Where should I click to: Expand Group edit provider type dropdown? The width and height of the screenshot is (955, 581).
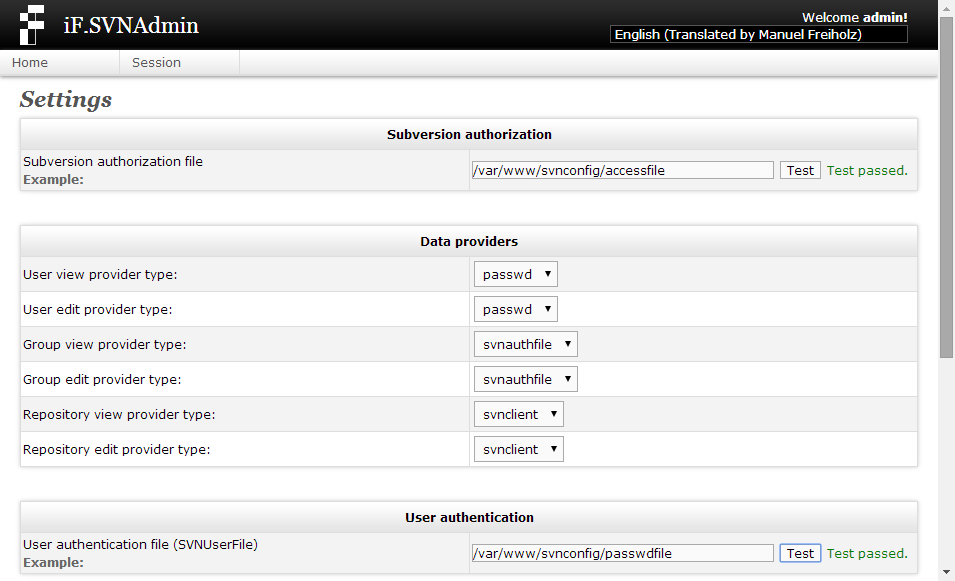pos(526,379)
